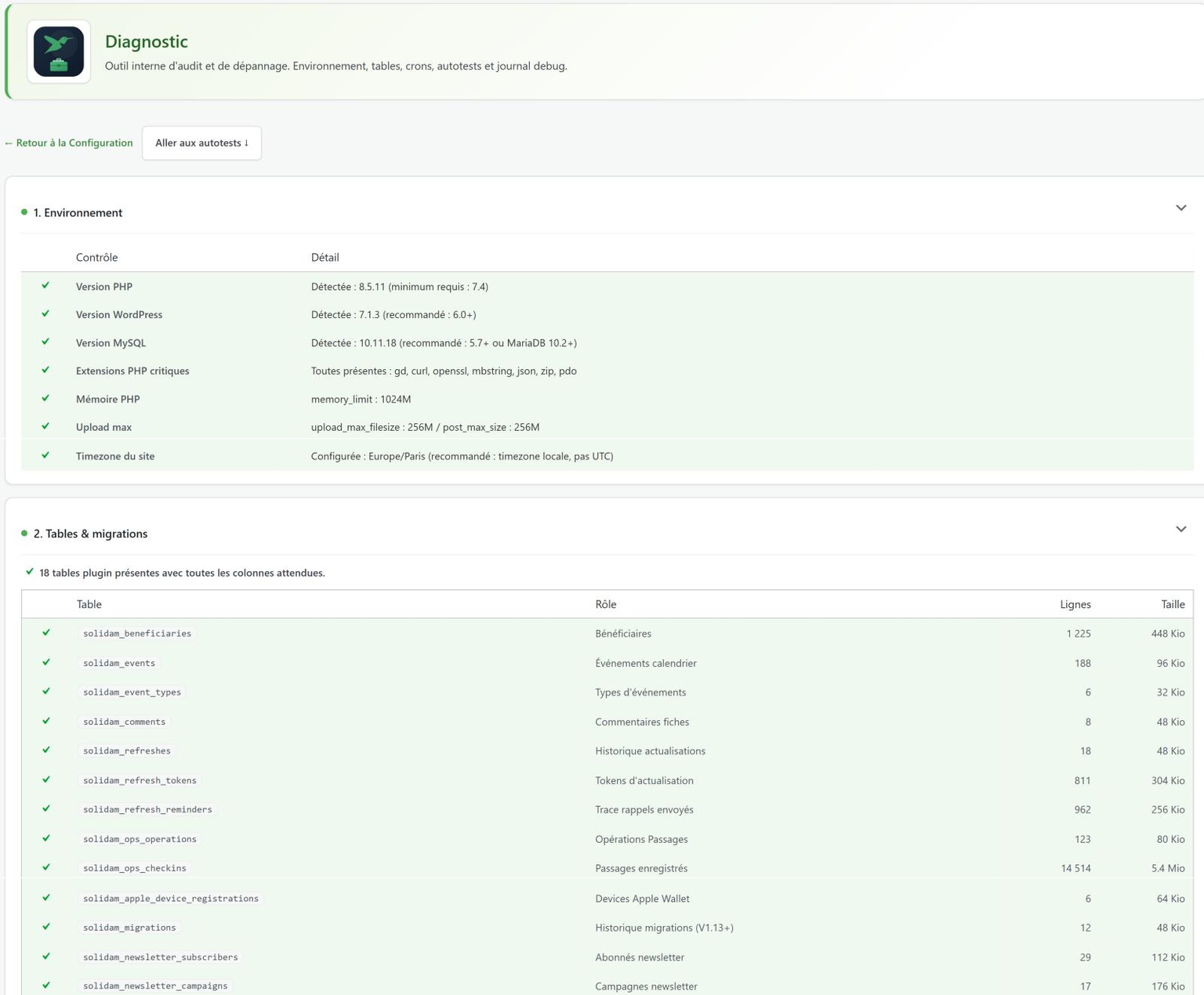The image size is (1204, 995).
Task: Click the checkmark icon for Version MySQL
Action: click(45, 342)
